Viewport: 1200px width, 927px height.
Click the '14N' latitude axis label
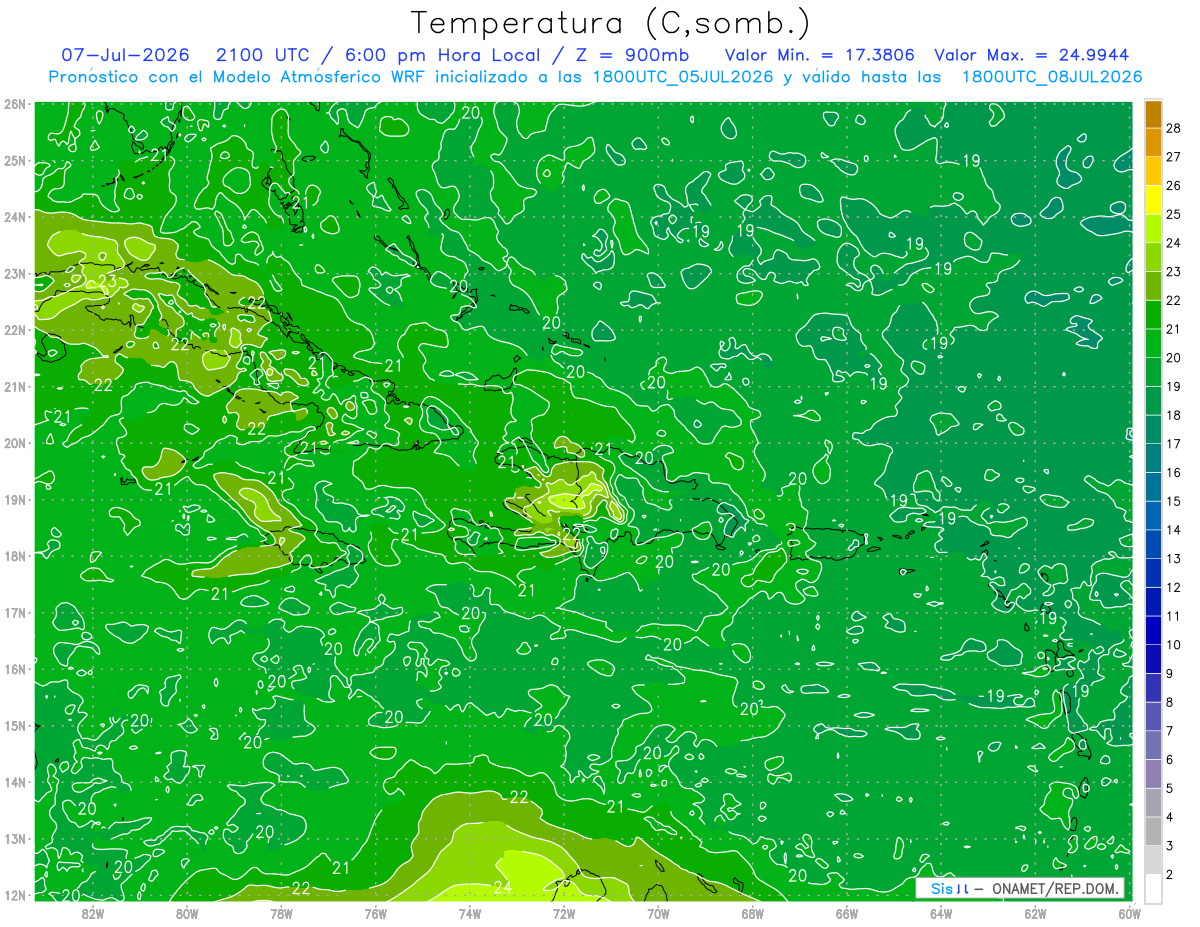[x=14, y=782]
